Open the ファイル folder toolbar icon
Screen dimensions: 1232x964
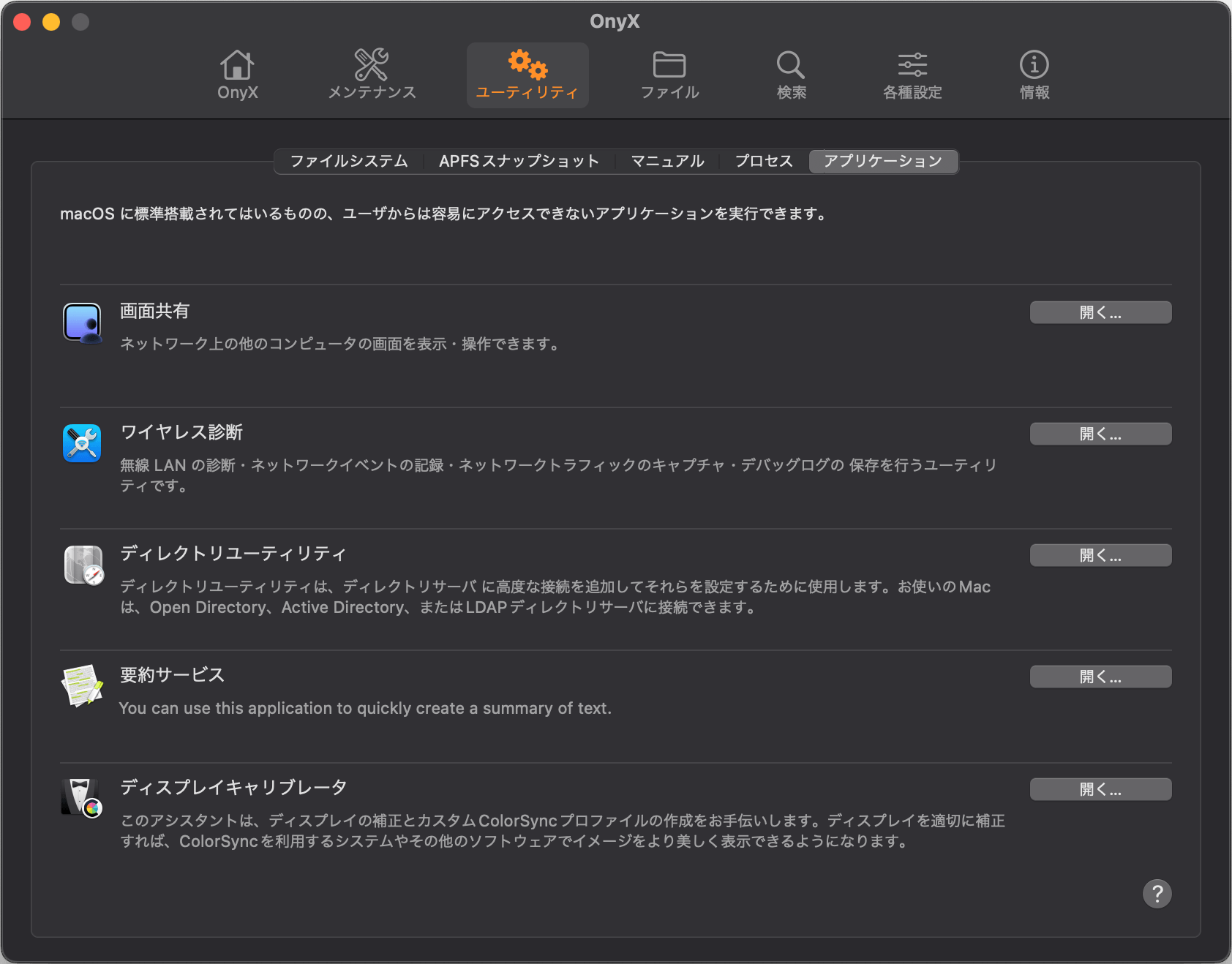pos(669,75)
